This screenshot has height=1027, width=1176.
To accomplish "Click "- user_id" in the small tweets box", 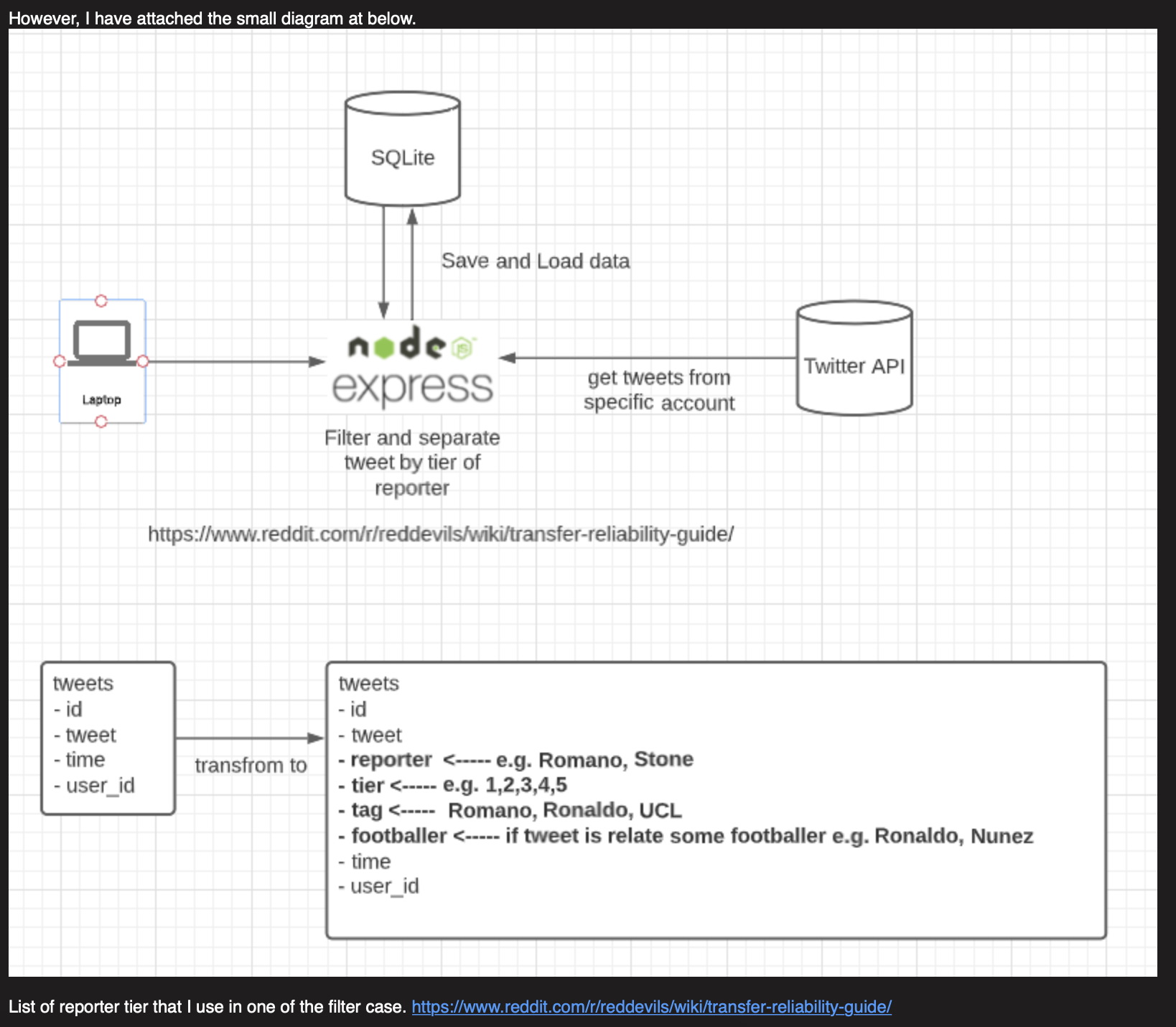I will click(94, 786).
